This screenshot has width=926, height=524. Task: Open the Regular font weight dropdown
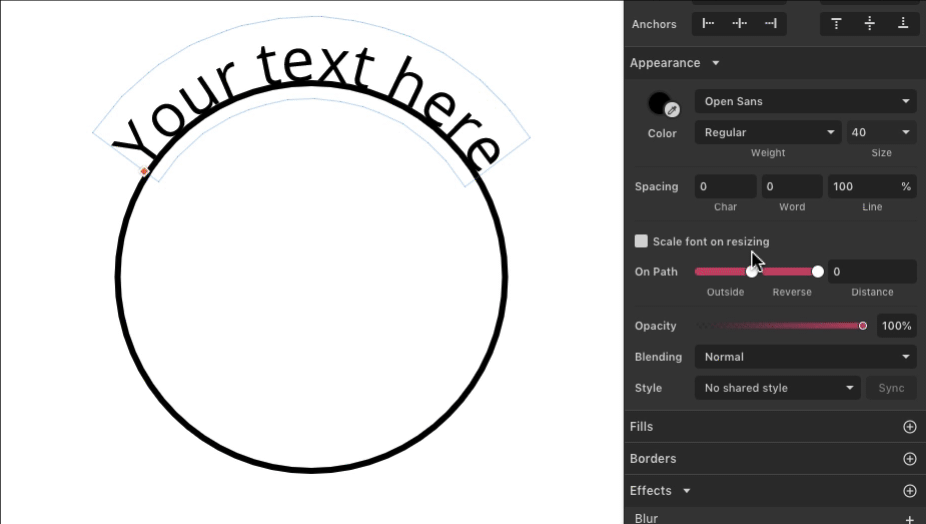(x=768, y=132)
